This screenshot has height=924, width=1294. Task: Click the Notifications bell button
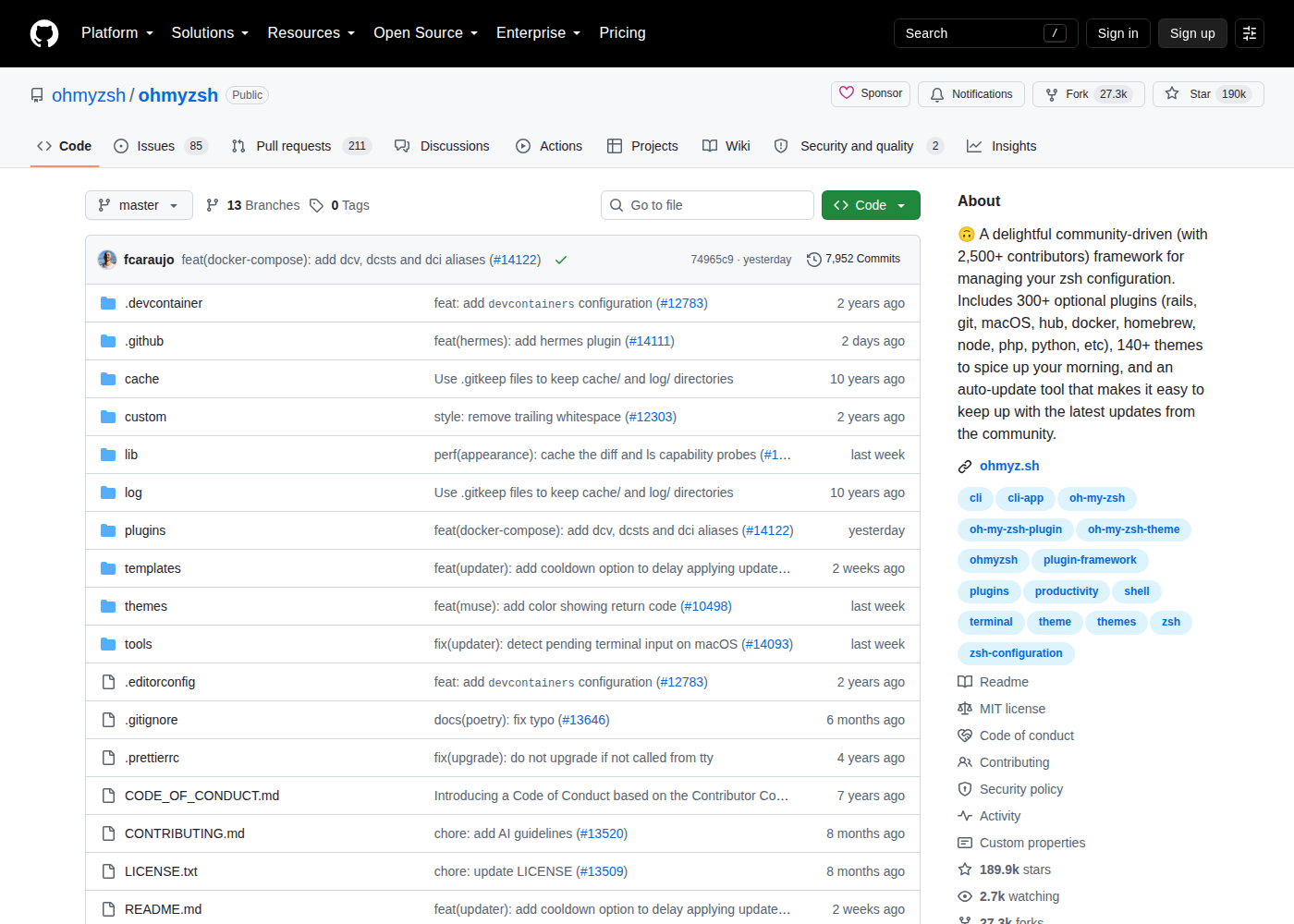tap(971, 94)
